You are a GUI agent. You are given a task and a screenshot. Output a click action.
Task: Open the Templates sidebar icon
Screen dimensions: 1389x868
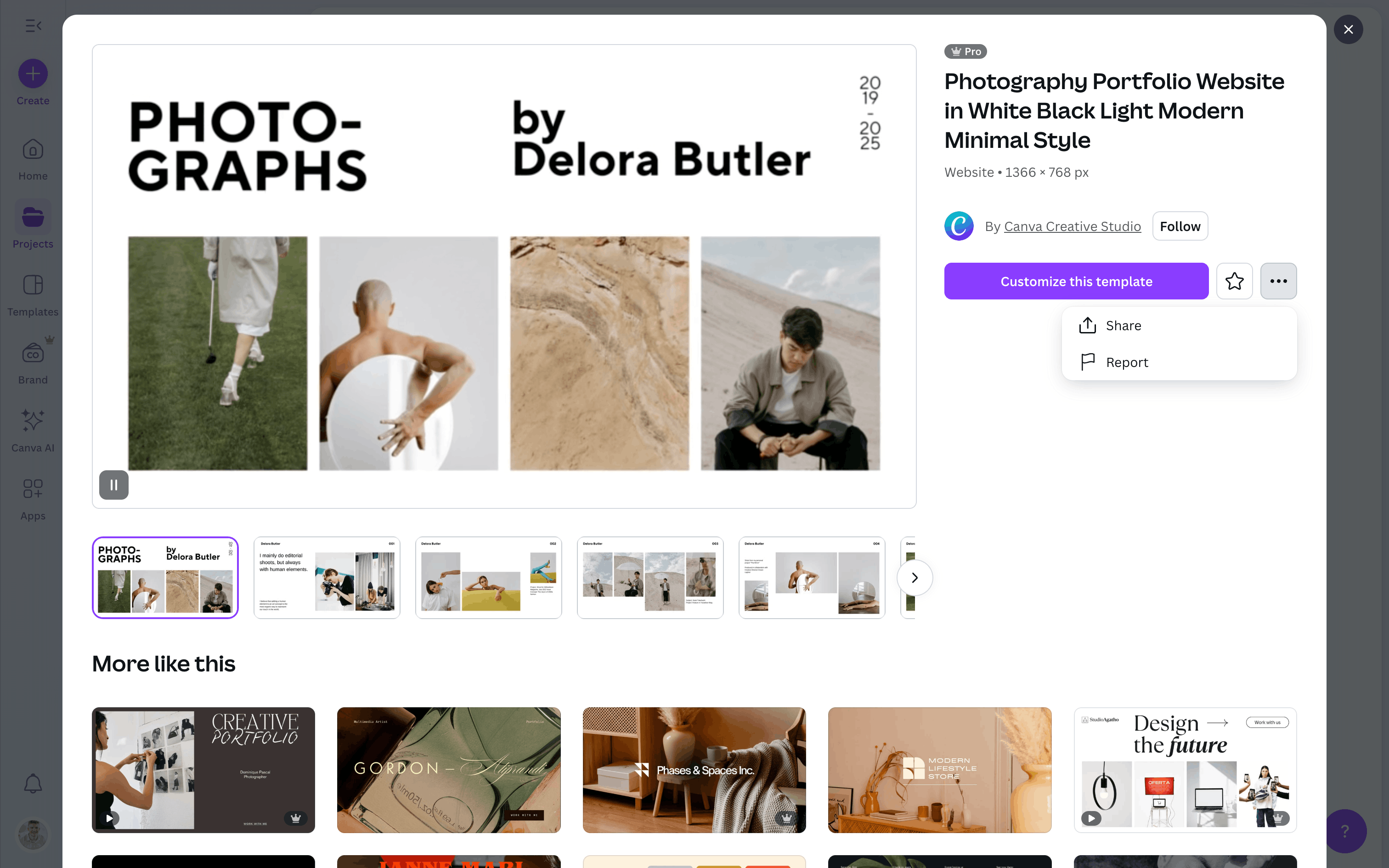[33, 285]
